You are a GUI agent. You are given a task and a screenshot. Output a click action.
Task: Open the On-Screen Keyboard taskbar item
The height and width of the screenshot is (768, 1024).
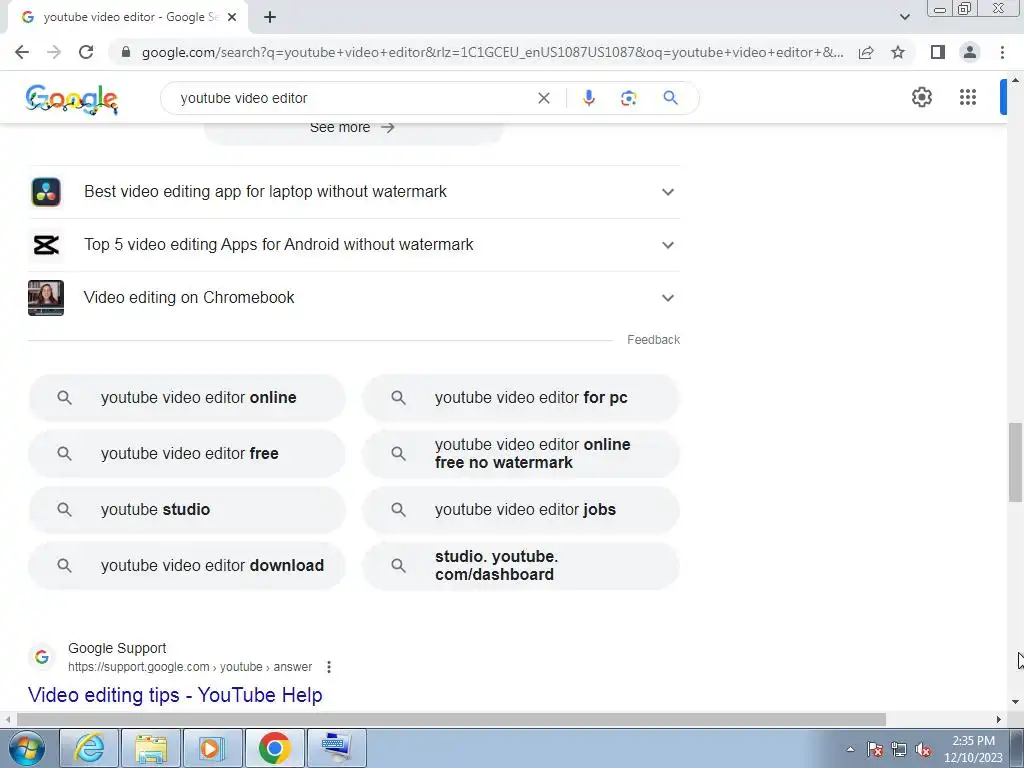pos(336,748)
